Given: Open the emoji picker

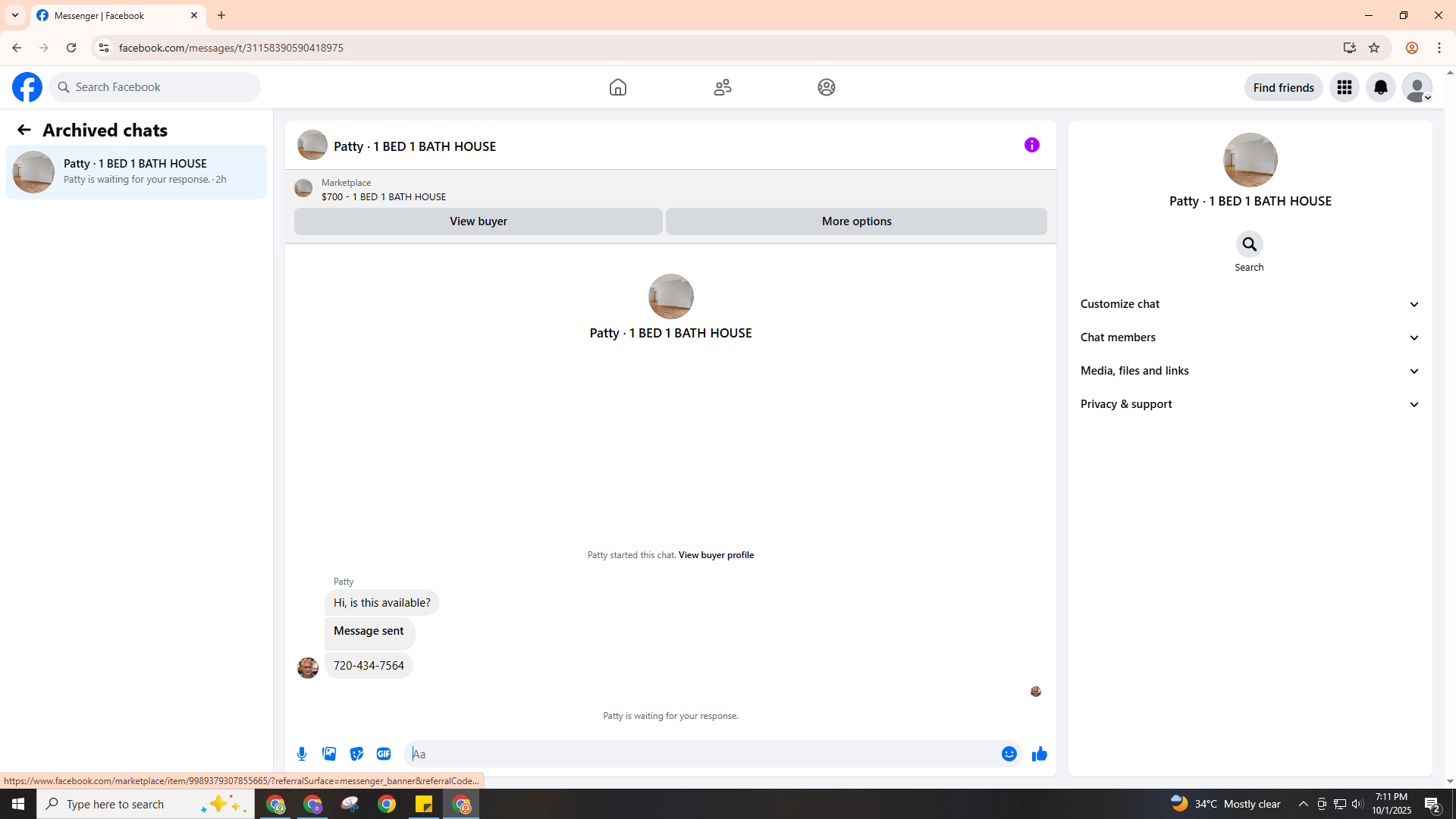Looking at the screenshot, I should point(1009,754).
